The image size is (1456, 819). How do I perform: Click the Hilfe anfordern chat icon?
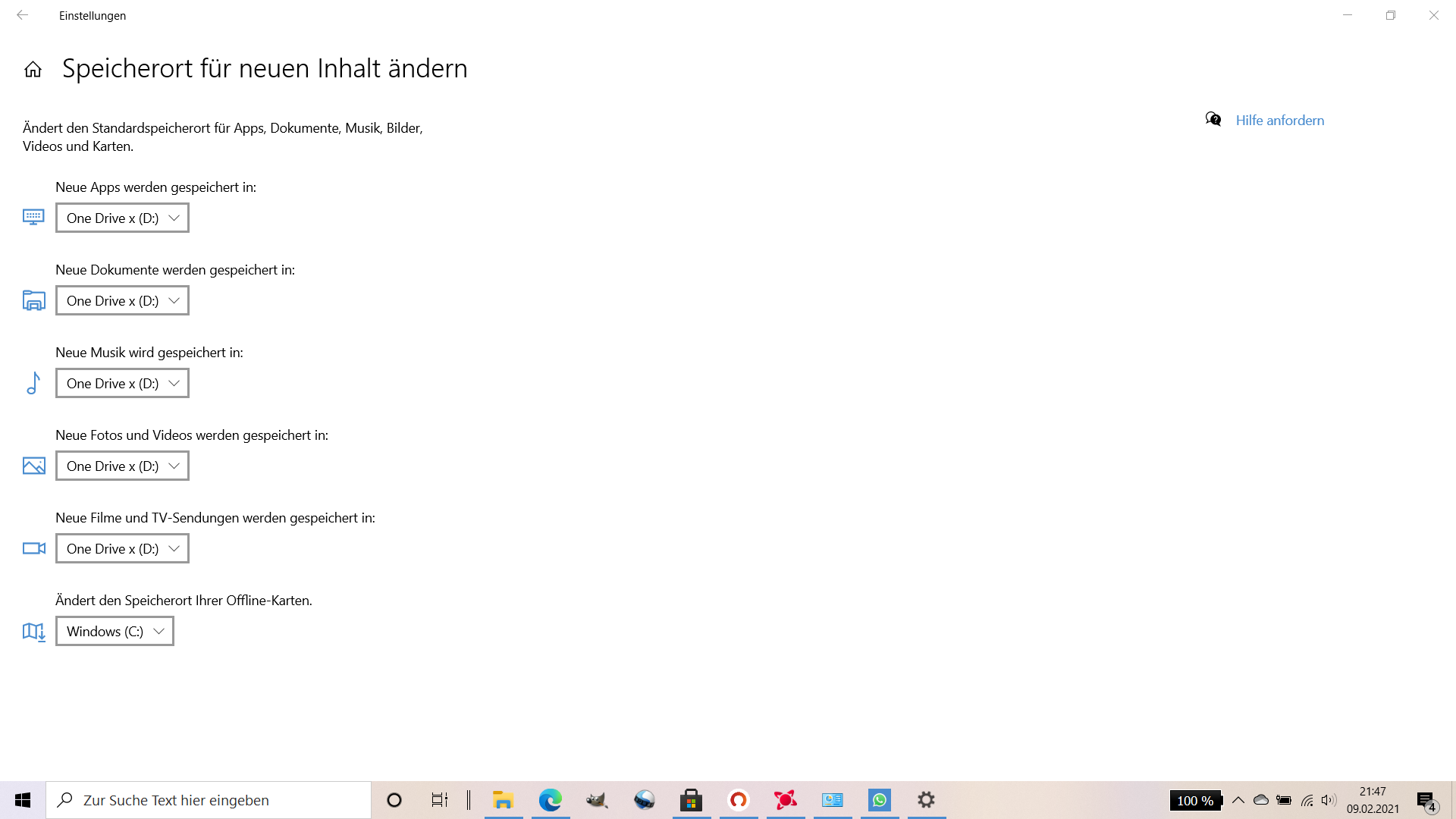[1213, 120]
